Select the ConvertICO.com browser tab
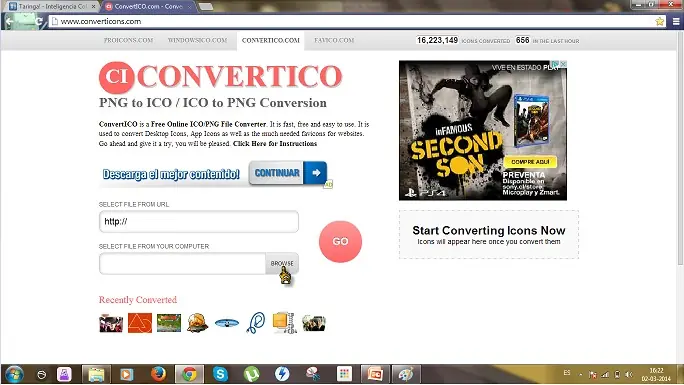The height and width of the screenshot is (385, 684). [148, 6]
